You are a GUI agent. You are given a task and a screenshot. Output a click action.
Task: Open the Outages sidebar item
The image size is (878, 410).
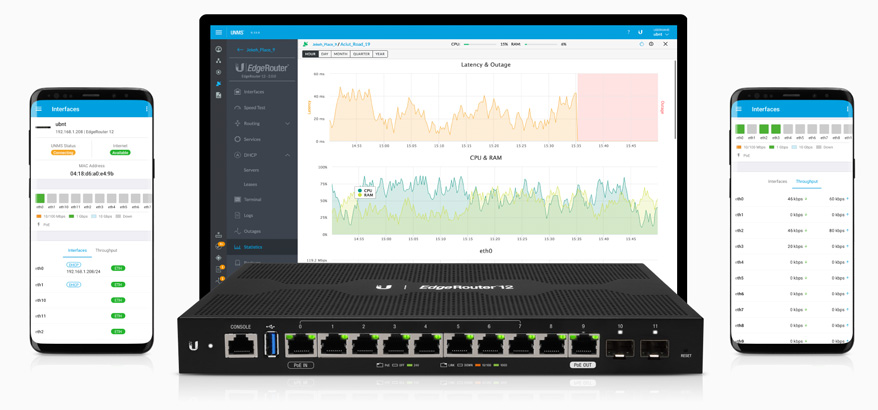pos(252,231)
